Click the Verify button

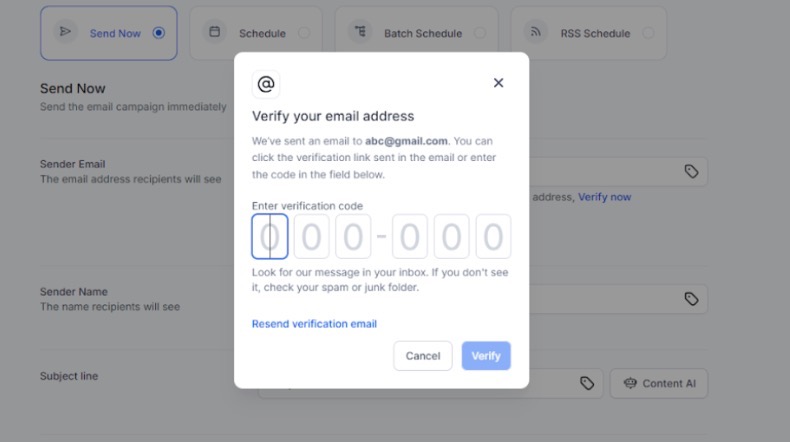pyautogui.click(x=486, y=356)
